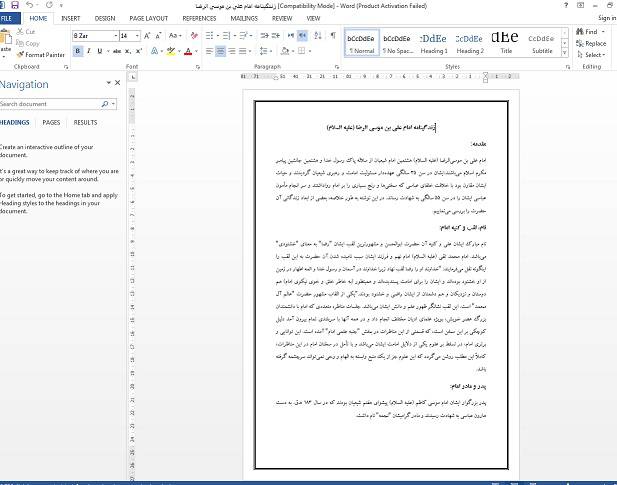Click the Sort A-Z icon
This screenshot has height=485, width=617.
click(318, 36)
